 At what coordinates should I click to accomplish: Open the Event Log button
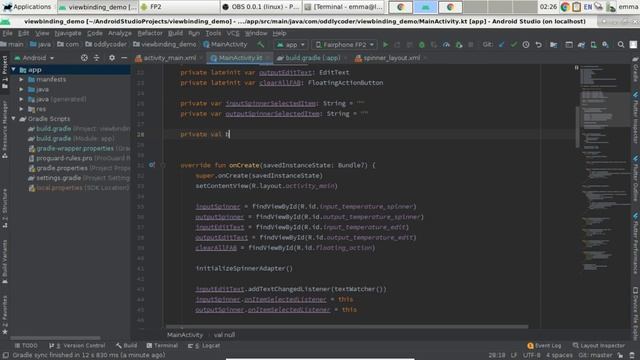544,345
